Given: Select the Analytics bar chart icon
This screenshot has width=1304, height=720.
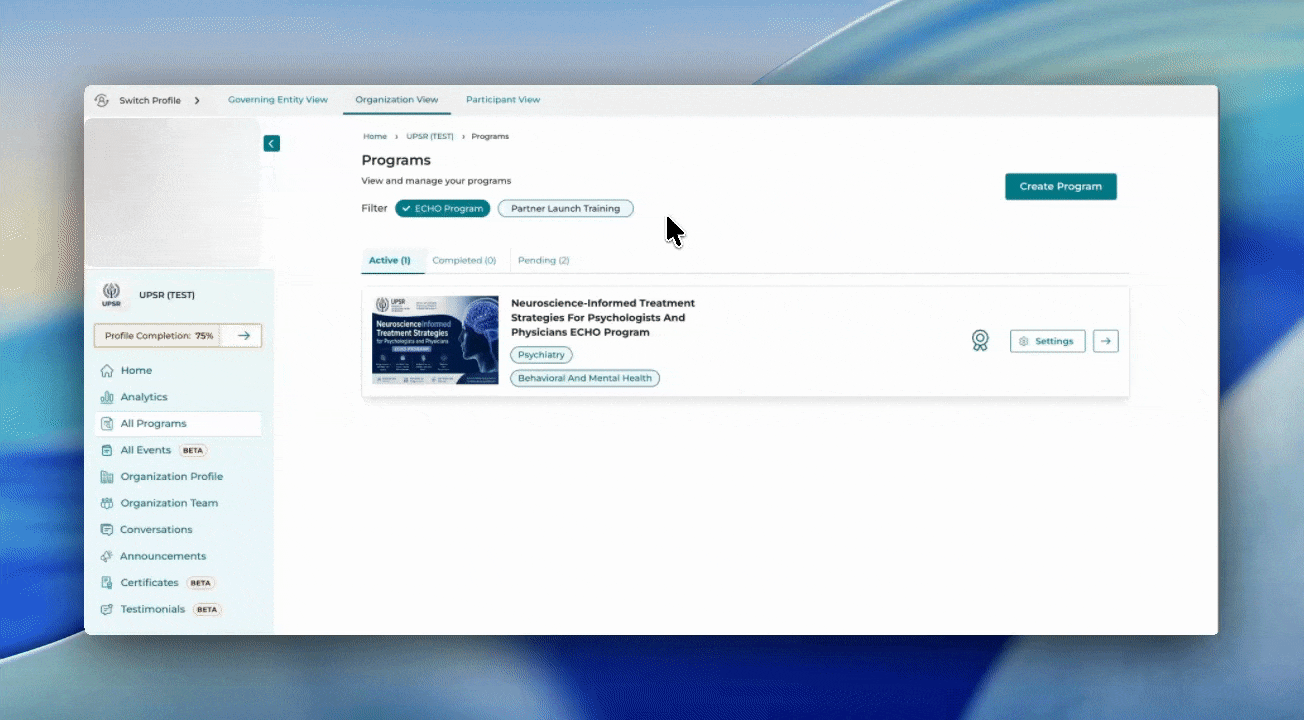Looking at the screenshot, I should pos(107,397).
